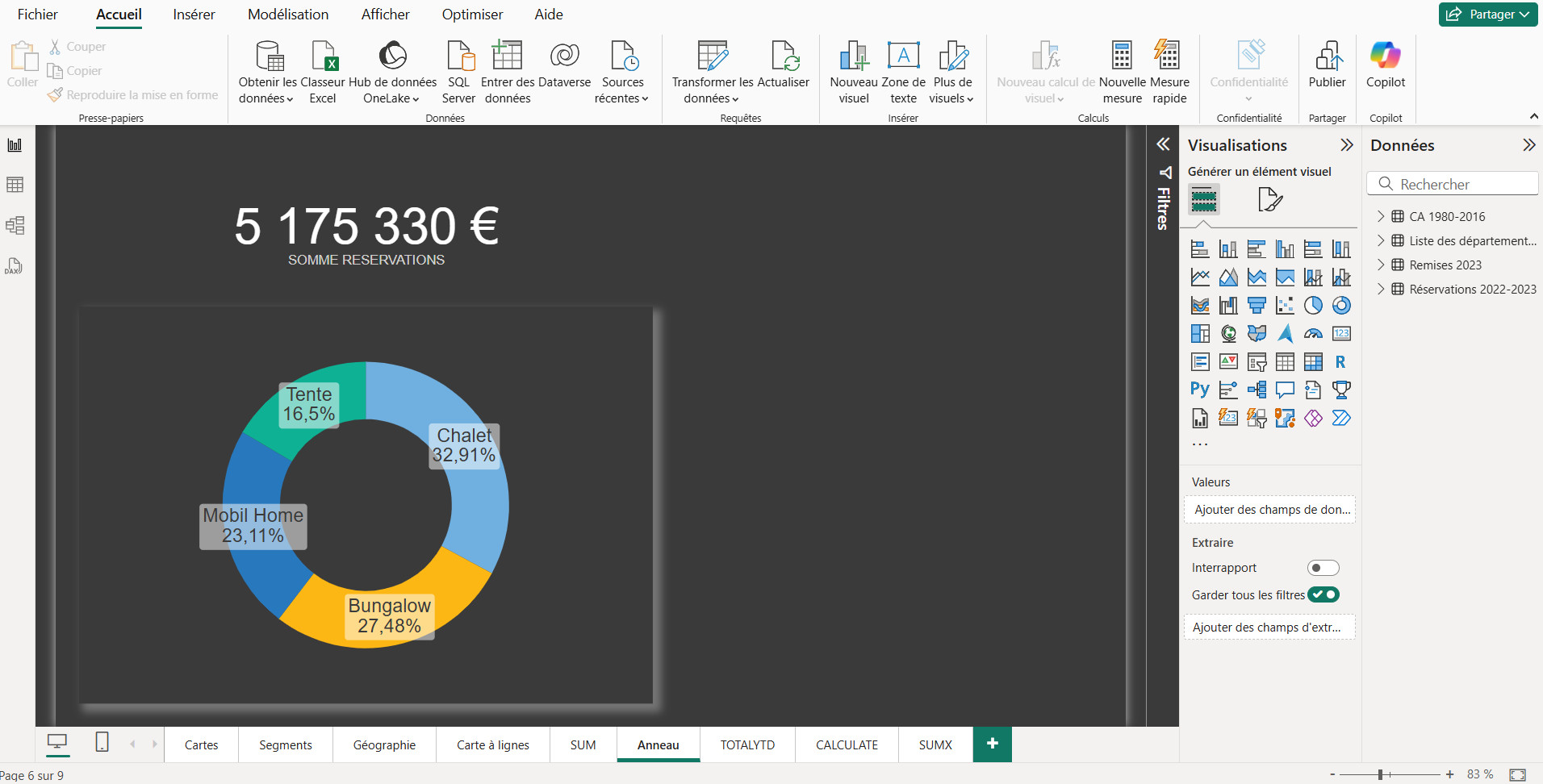
Task: Click the Copilot ribbon icon
Action: pyautogui.click(x=1386, y=65)
